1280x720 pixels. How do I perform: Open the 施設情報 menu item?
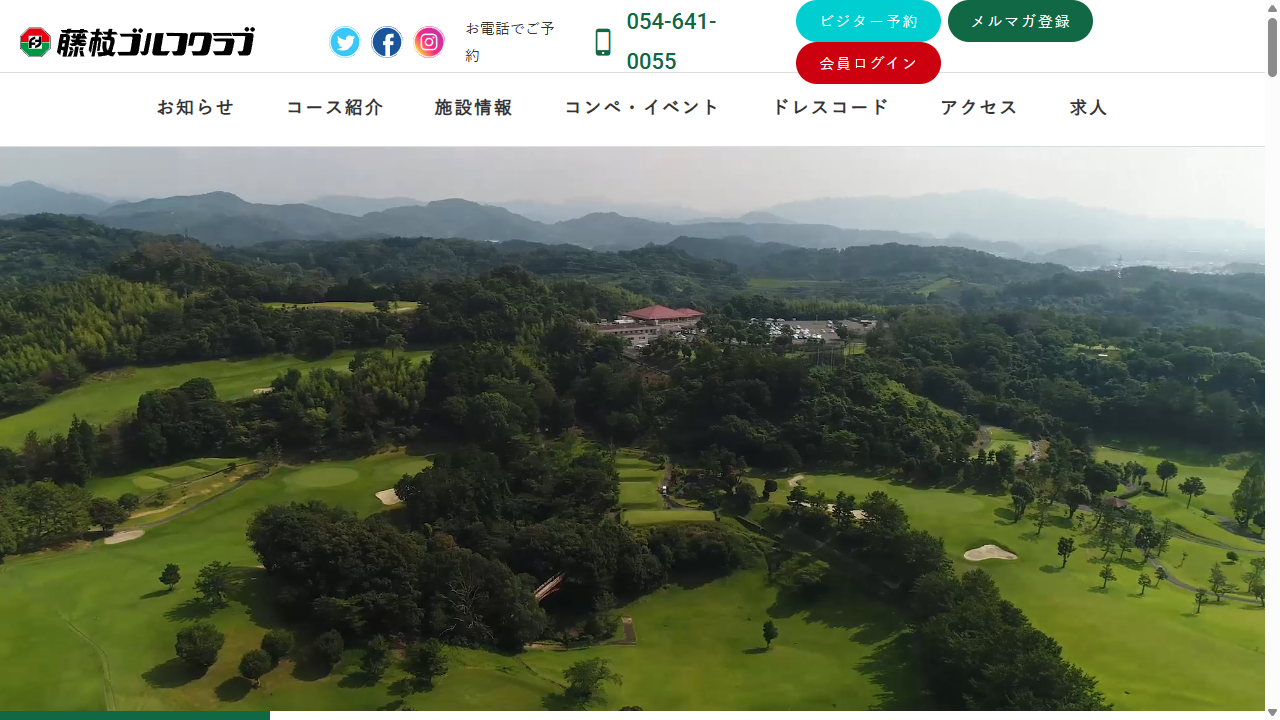474,108
